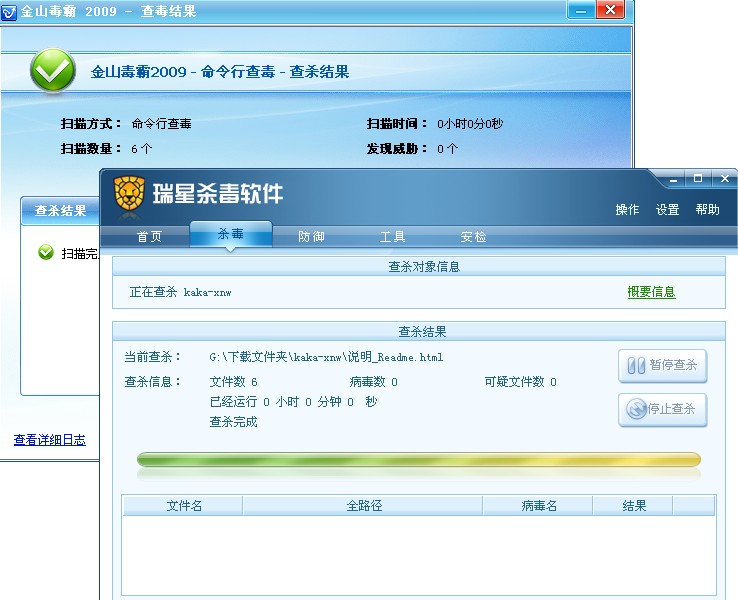Click the 文件数 6 value
Image resolution: width=738 pixels, height=600 pixels.
pyautogui.click(x=233, y=382)
